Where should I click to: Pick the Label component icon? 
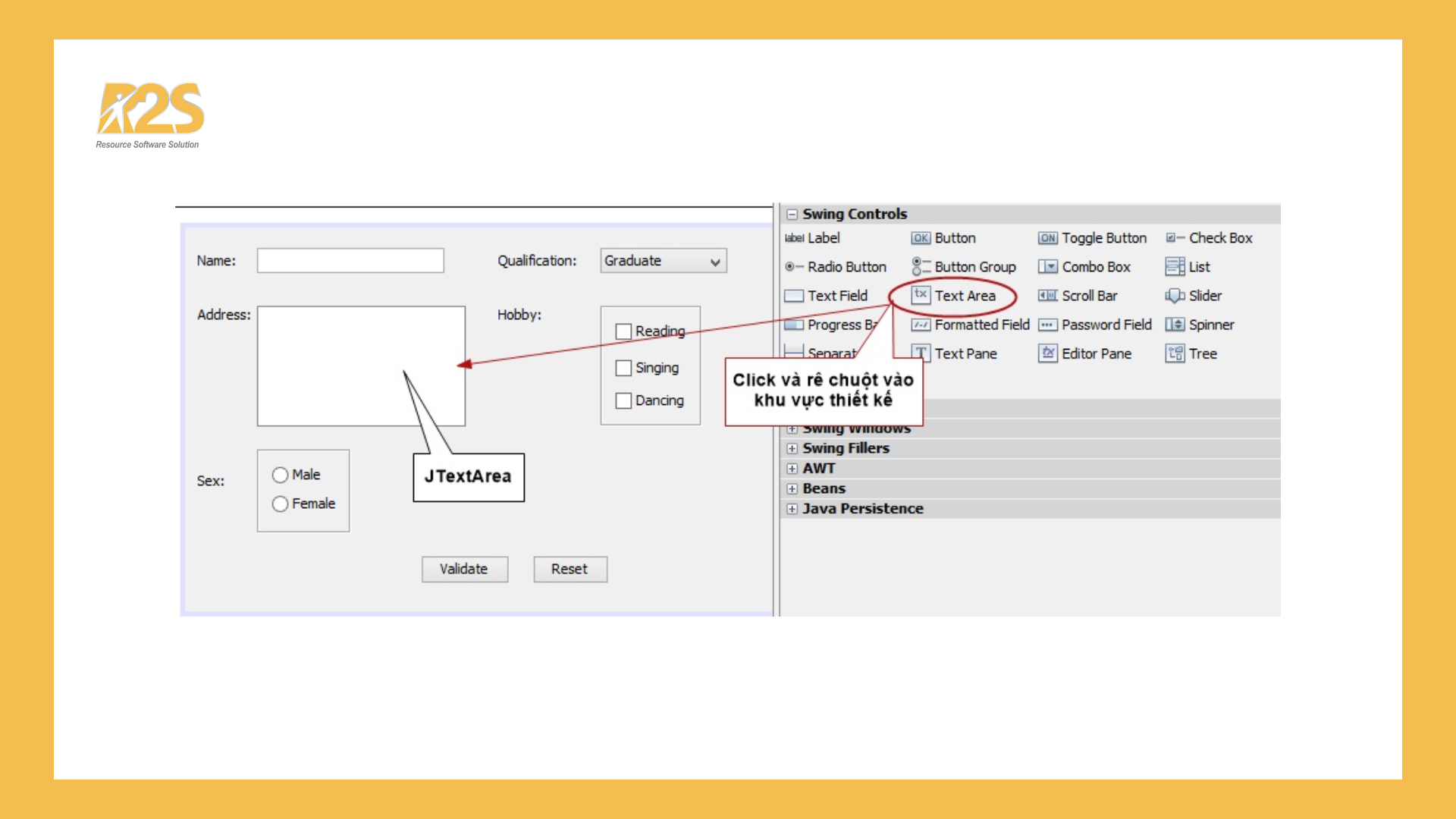(794, 238)
